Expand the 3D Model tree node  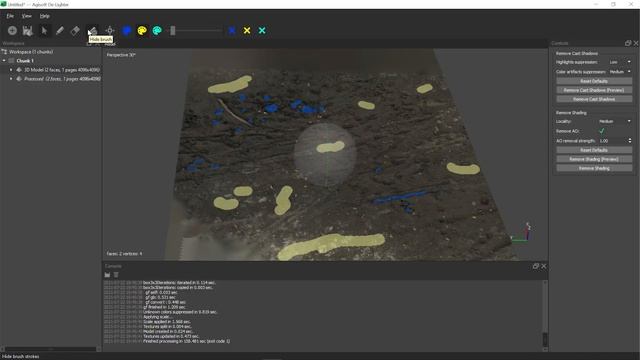coord(11,70)
